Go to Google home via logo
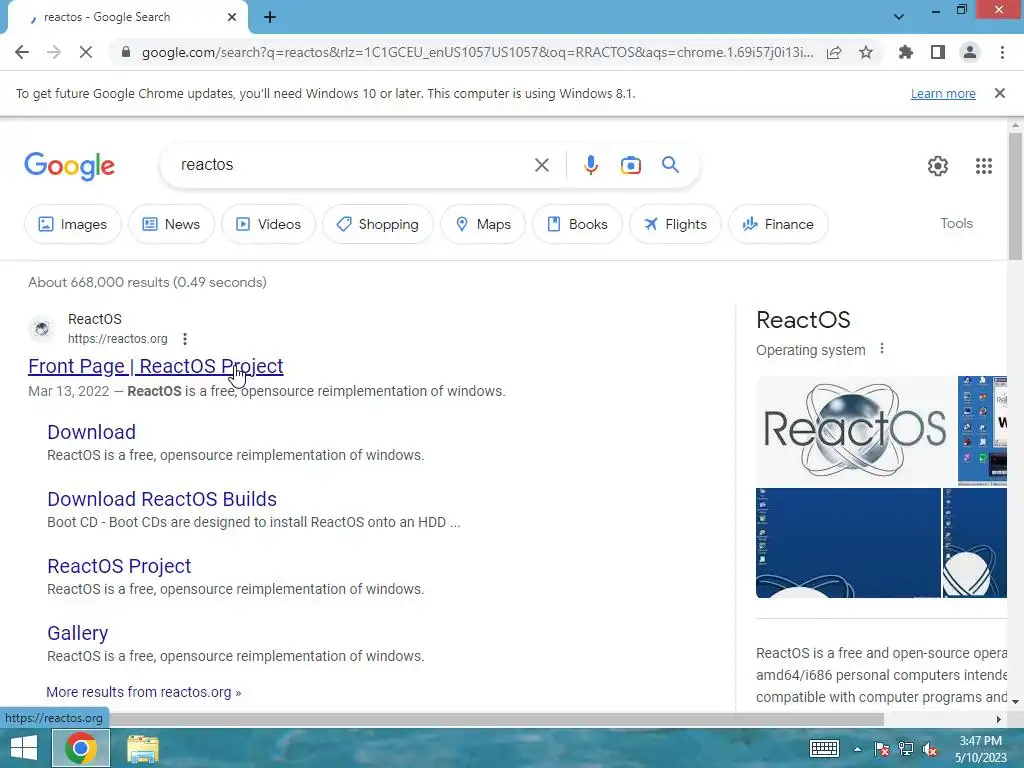 pos(70,166)
